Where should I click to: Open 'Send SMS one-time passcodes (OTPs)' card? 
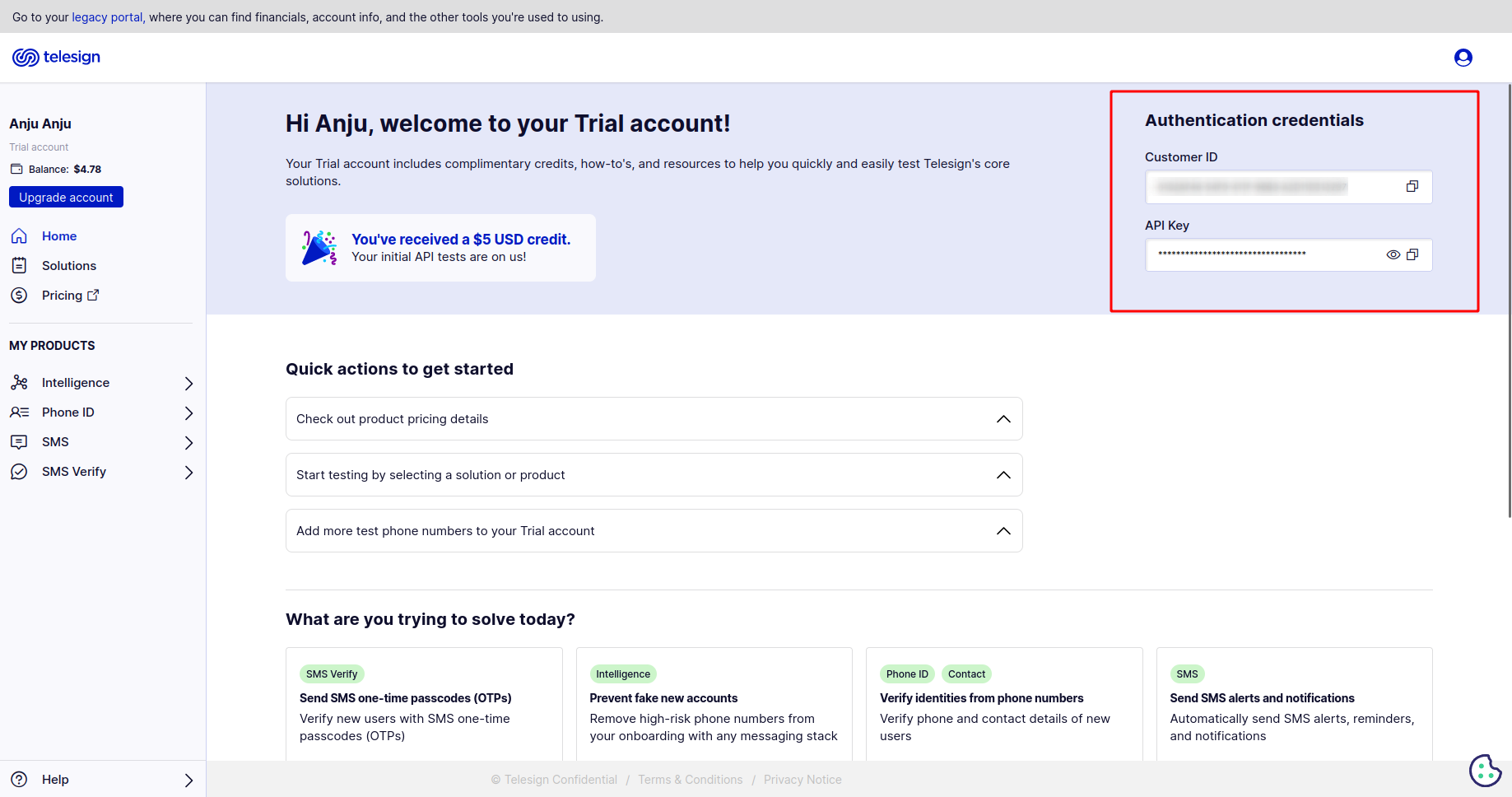point(406,698)
